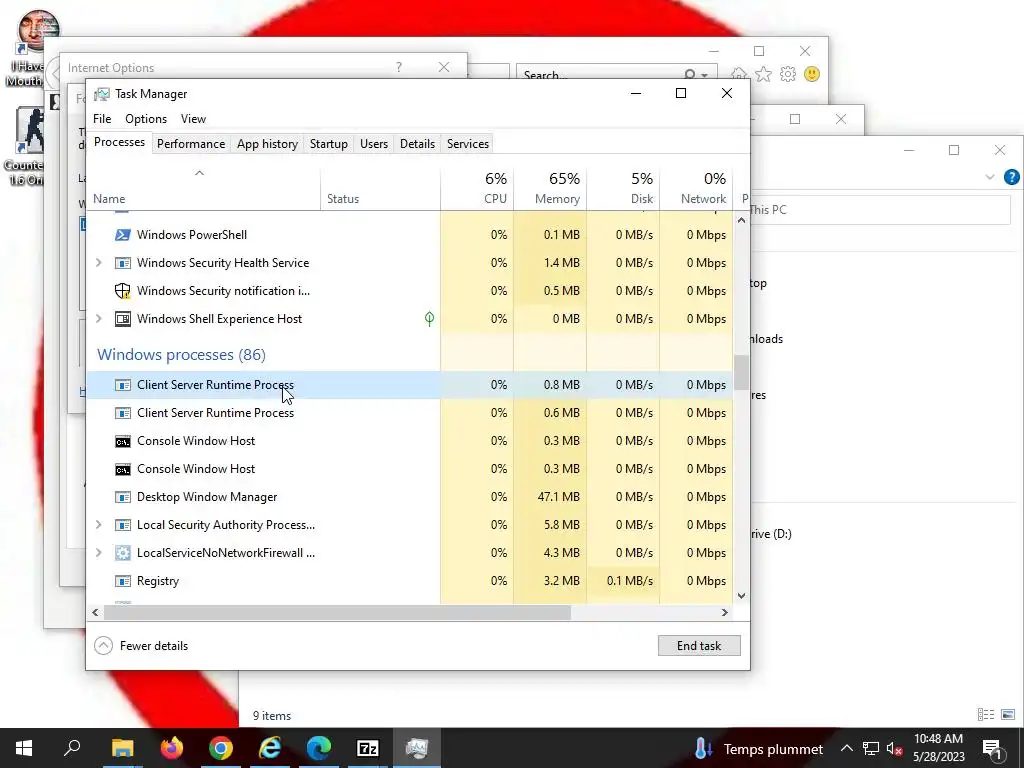Image resolution: width=1024 pixels, height=768 pixels.
Task: Collapse Task Manager with Fewer details
Action: coord(141,646)
